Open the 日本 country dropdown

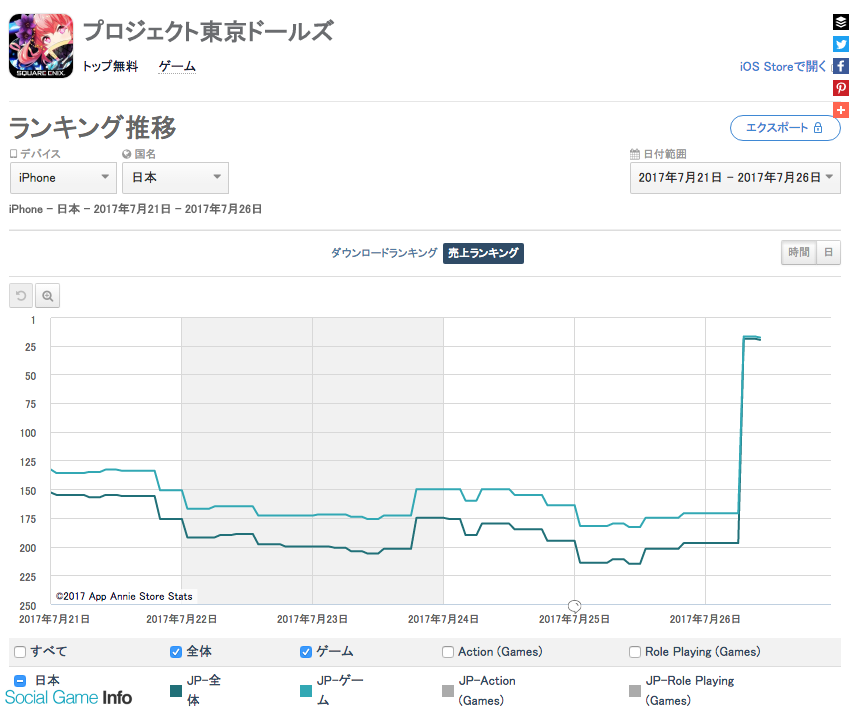point(176,178)
